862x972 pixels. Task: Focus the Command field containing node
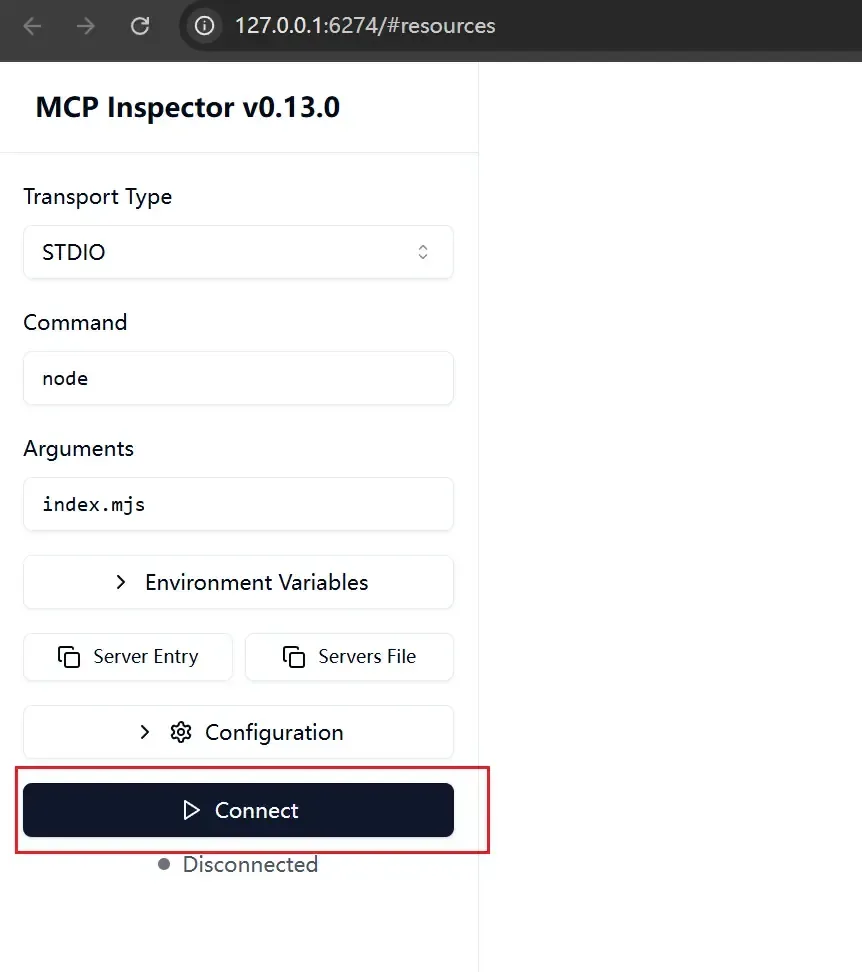238,378
